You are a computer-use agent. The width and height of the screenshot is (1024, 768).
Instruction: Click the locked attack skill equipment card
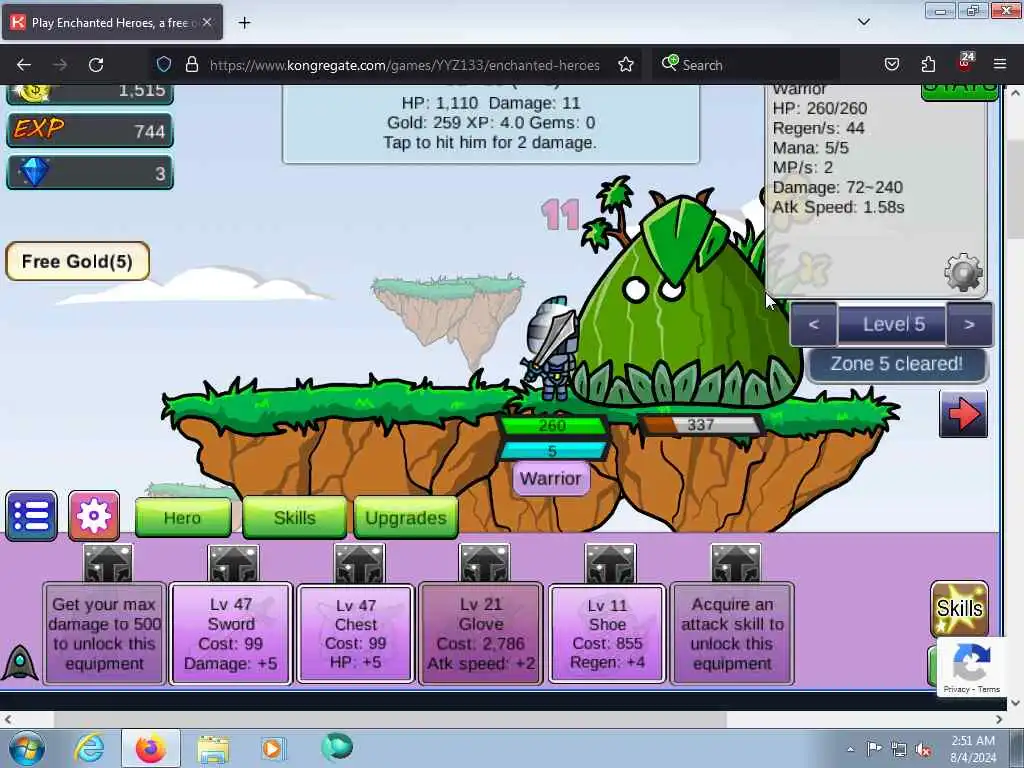(x=733, y=633)
